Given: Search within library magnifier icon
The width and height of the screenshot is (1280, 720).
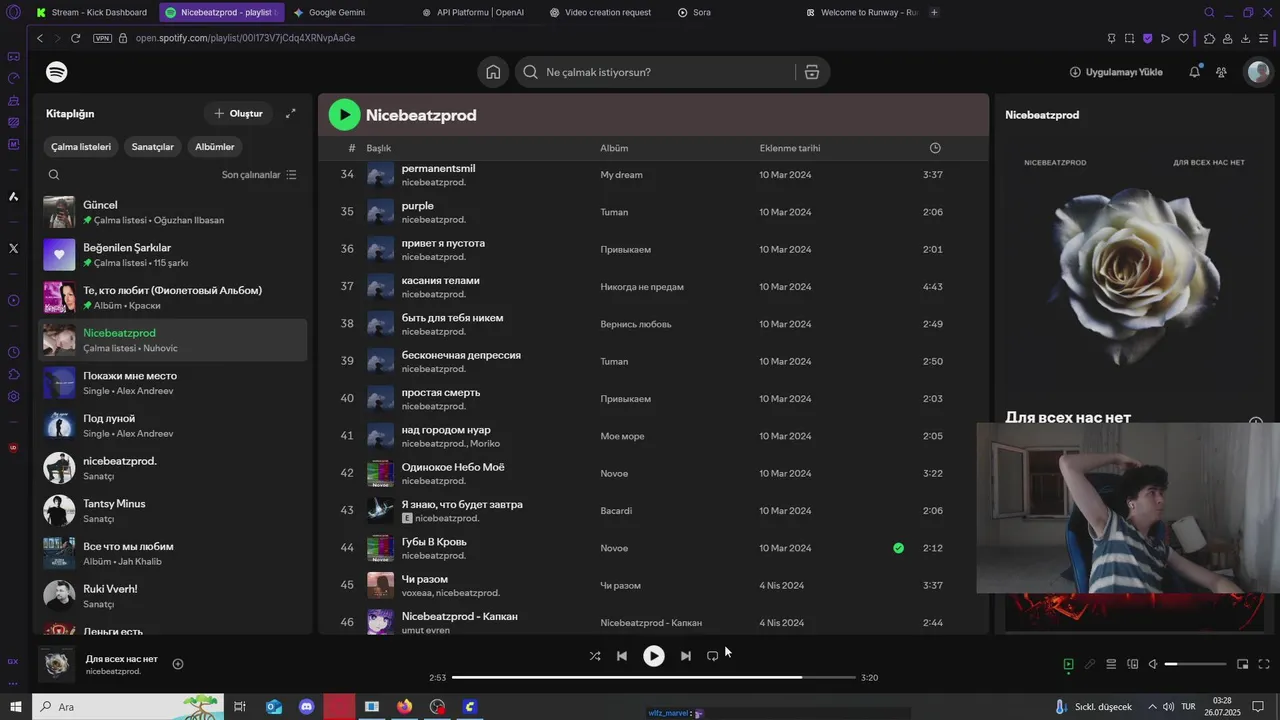Looking at the screenshot, I should pyautogui.click(x=54, y=175).
